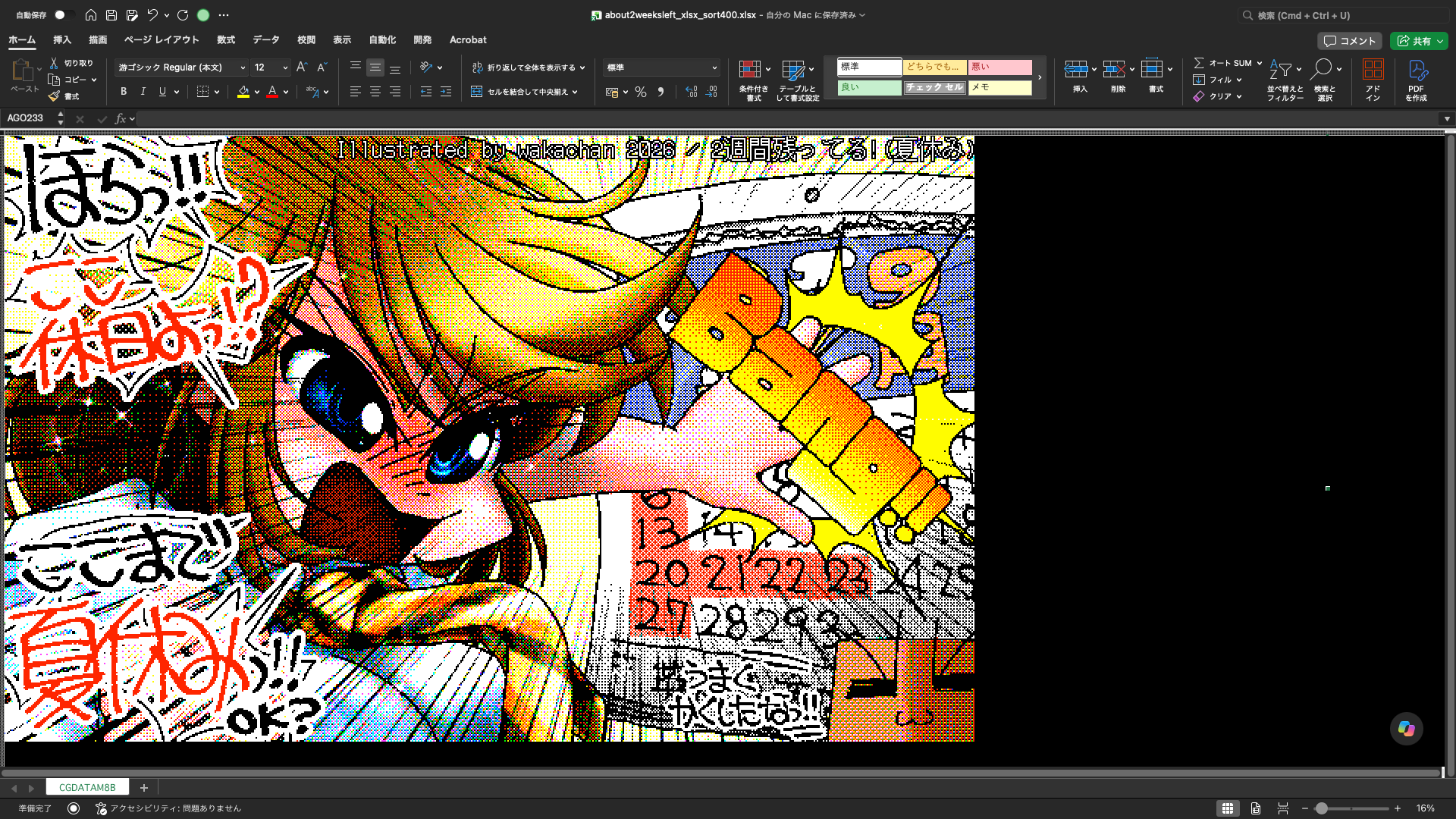The image size is (1456, 819).
Task: Apply comma style number format
Action: 661,92
